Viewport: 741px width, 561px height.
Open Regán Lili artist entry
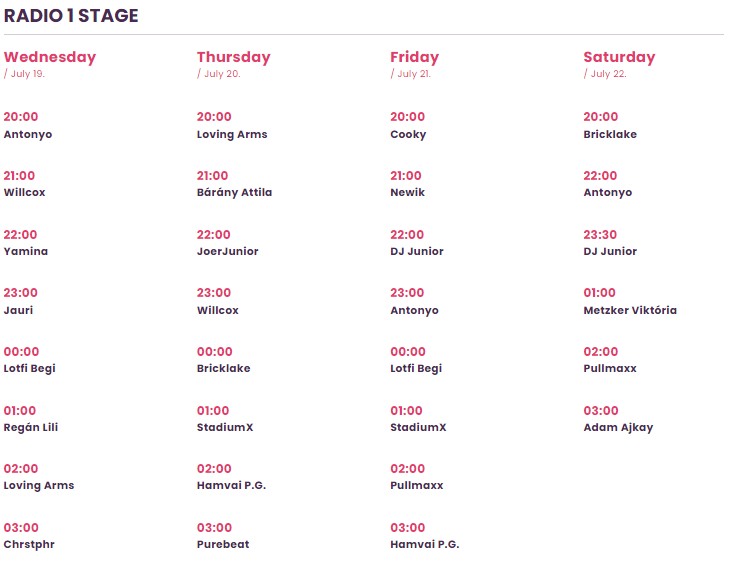(x=31, y=427)
